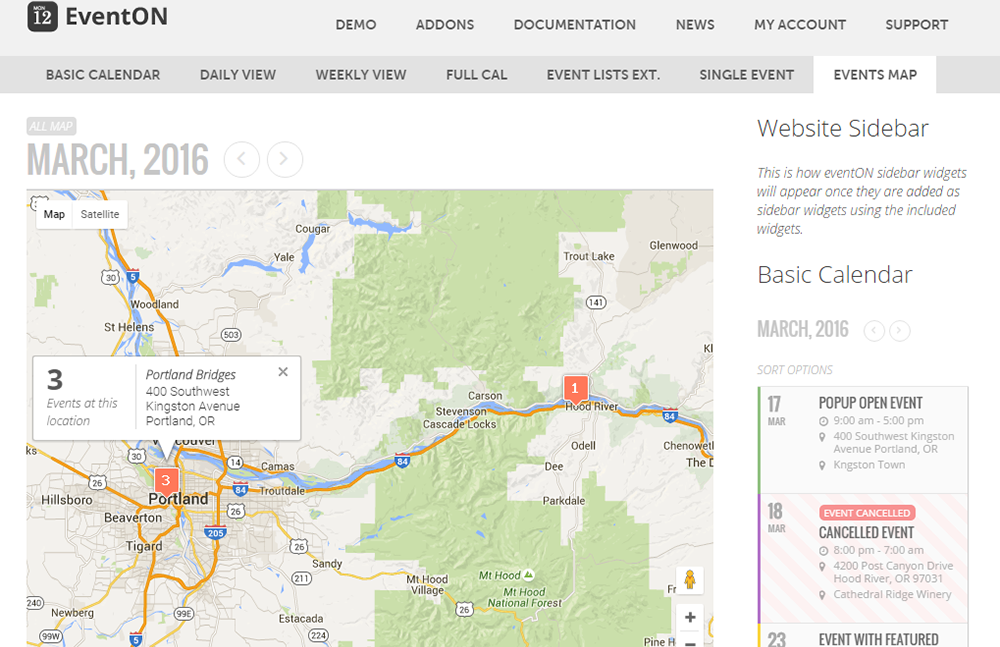Click the 17 MAR date block
This screenshot has height=647, width=1000.
pos(776,410)
